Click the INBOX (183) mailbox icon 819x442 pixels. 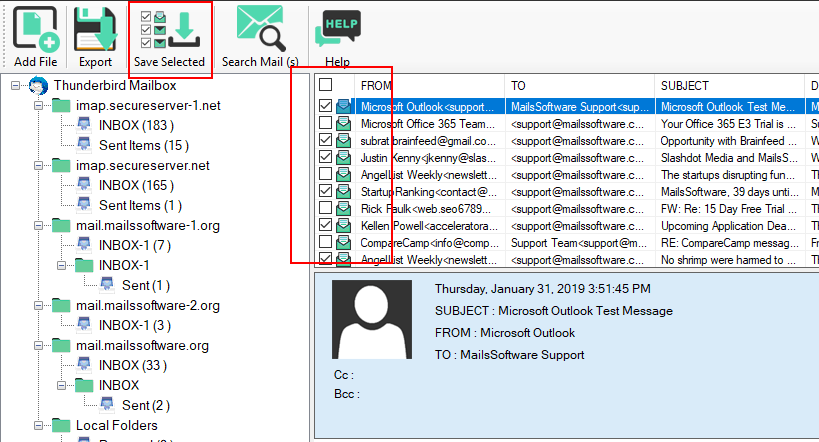84,125
